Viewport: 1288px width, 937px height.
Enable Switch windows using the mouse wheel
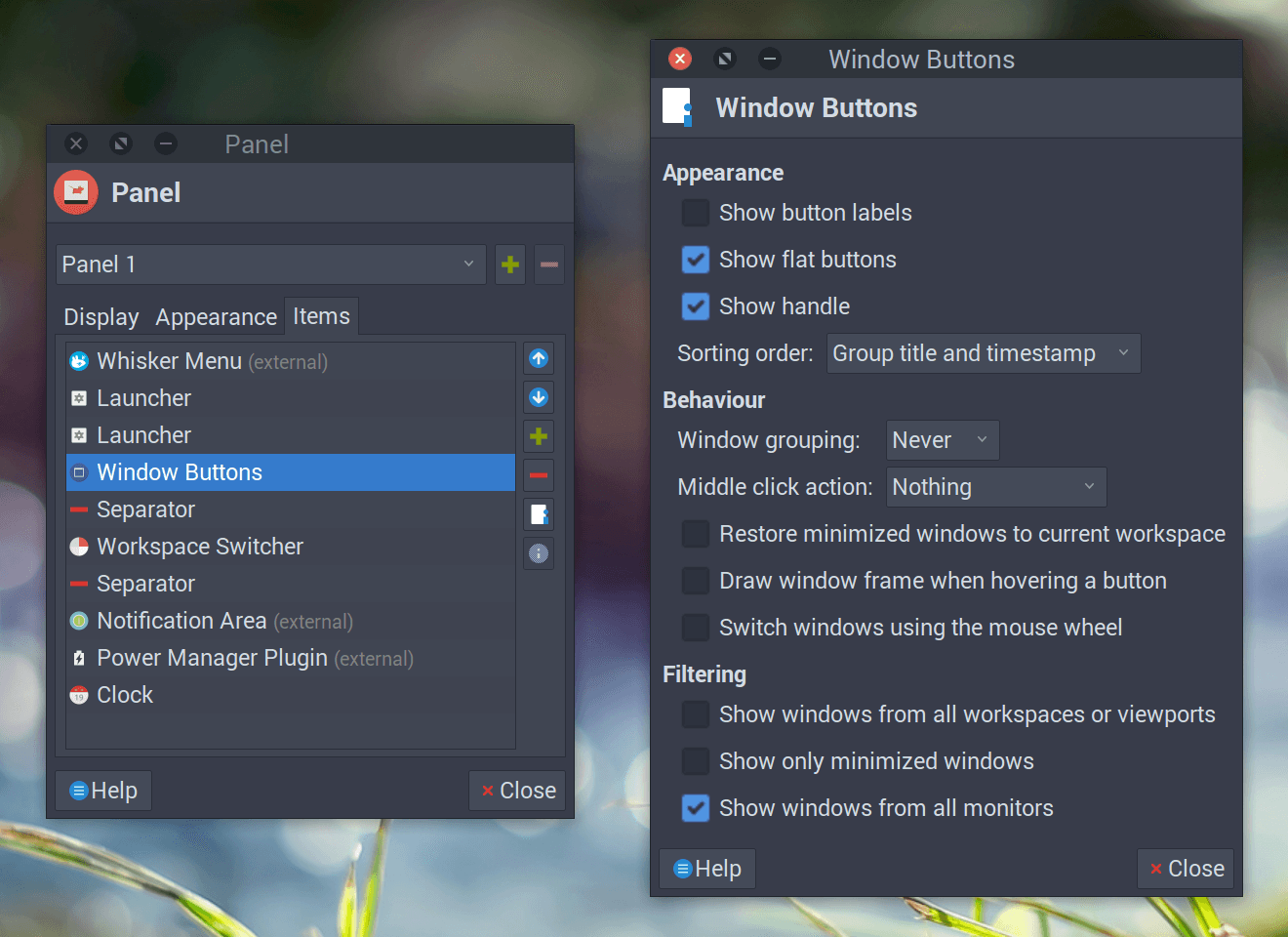696,628
